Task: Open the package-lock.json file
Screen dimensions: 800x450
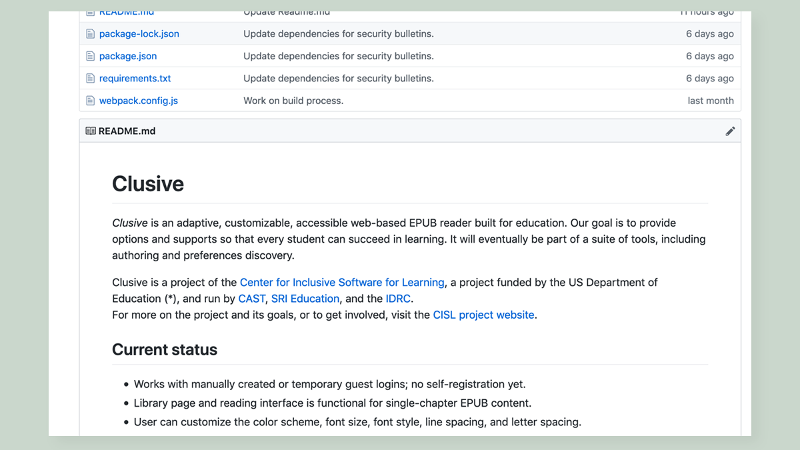Action: [139, 34]
